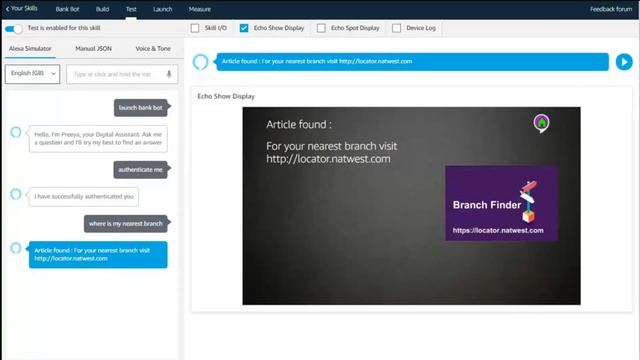The width and height of the screenshot is (640, 360).
Task: Click the 'For your nearest branch visit http://locator.natwest.com' text on the display
Action: click(x=331, y=152)
